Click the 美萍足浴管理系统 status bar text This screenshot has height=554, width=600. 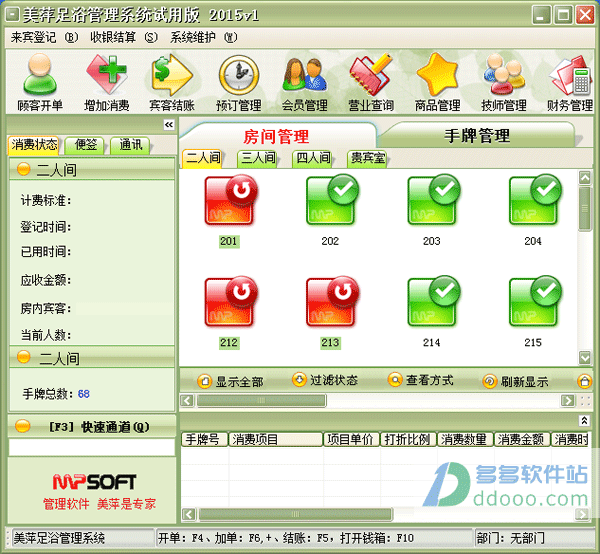[x=59, y=538]
